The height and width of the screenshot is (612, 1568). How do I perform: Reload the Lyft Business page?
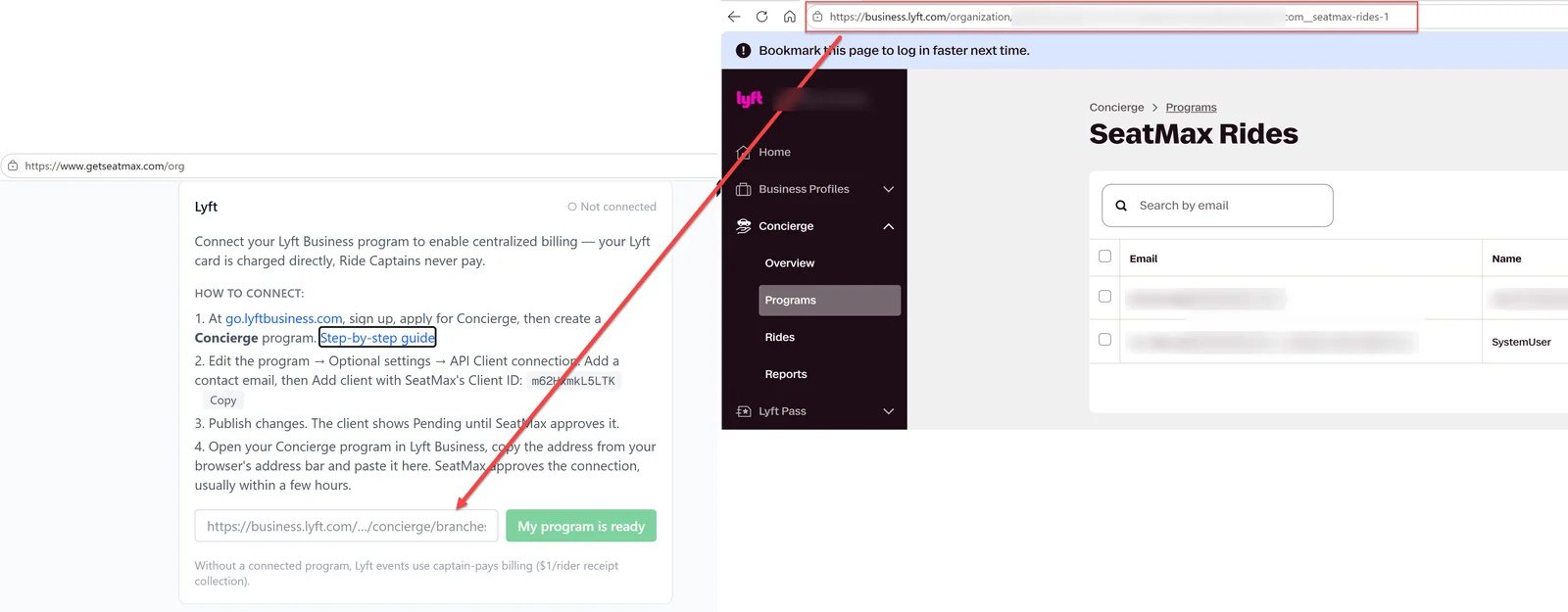coord(761,17)
